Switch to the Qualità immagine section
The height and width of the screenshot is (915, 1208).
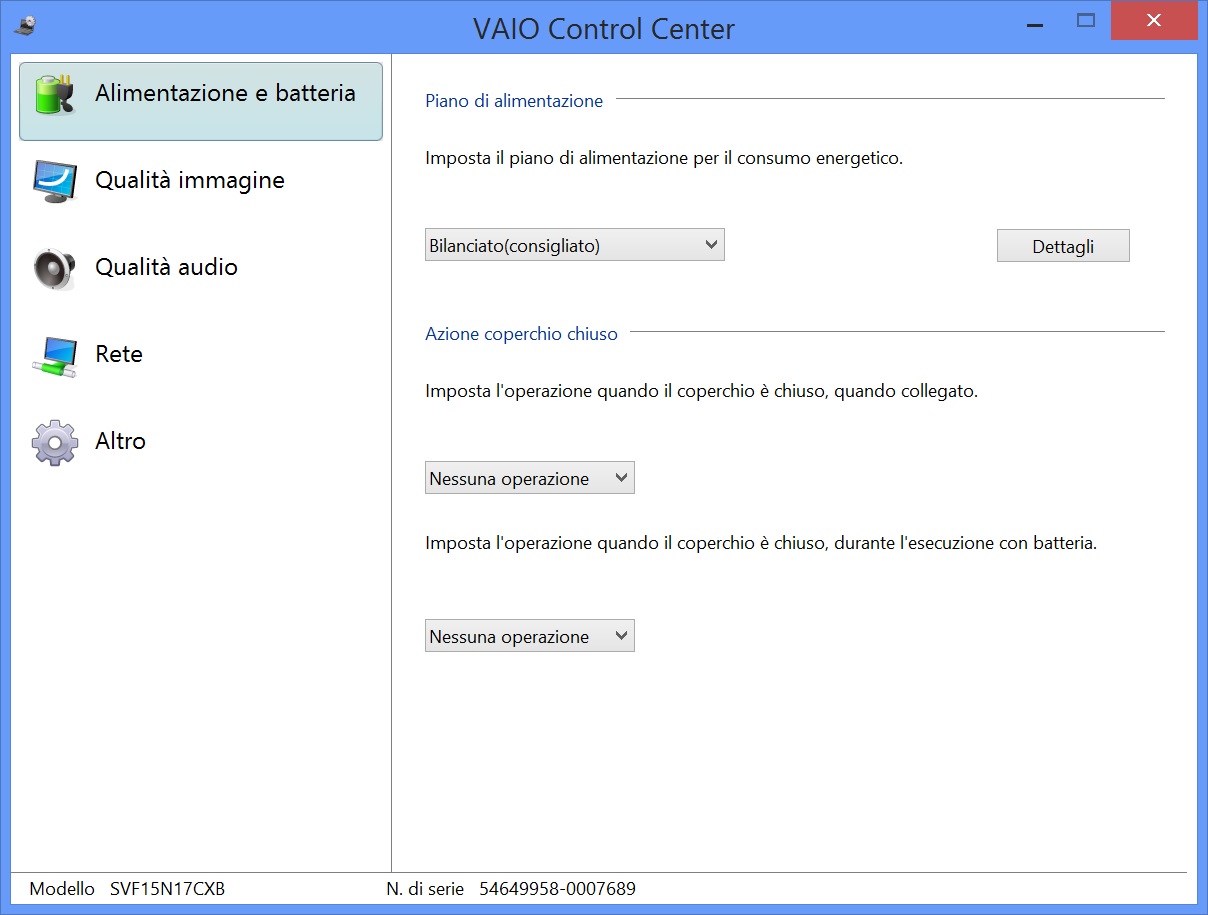(190, 180)
